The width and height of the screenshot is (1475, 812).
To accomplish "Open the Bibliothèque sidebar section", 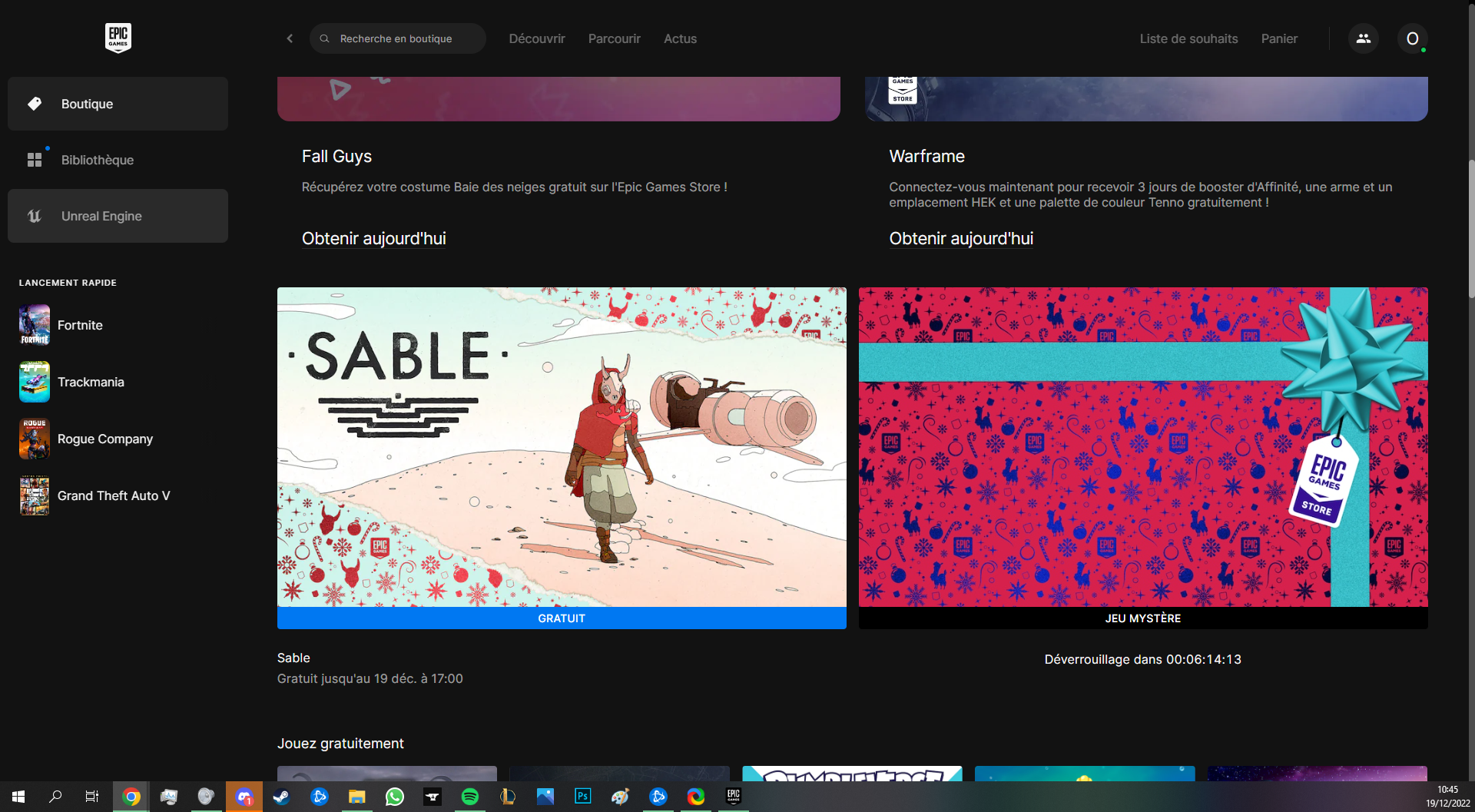I will click(97, 160).
